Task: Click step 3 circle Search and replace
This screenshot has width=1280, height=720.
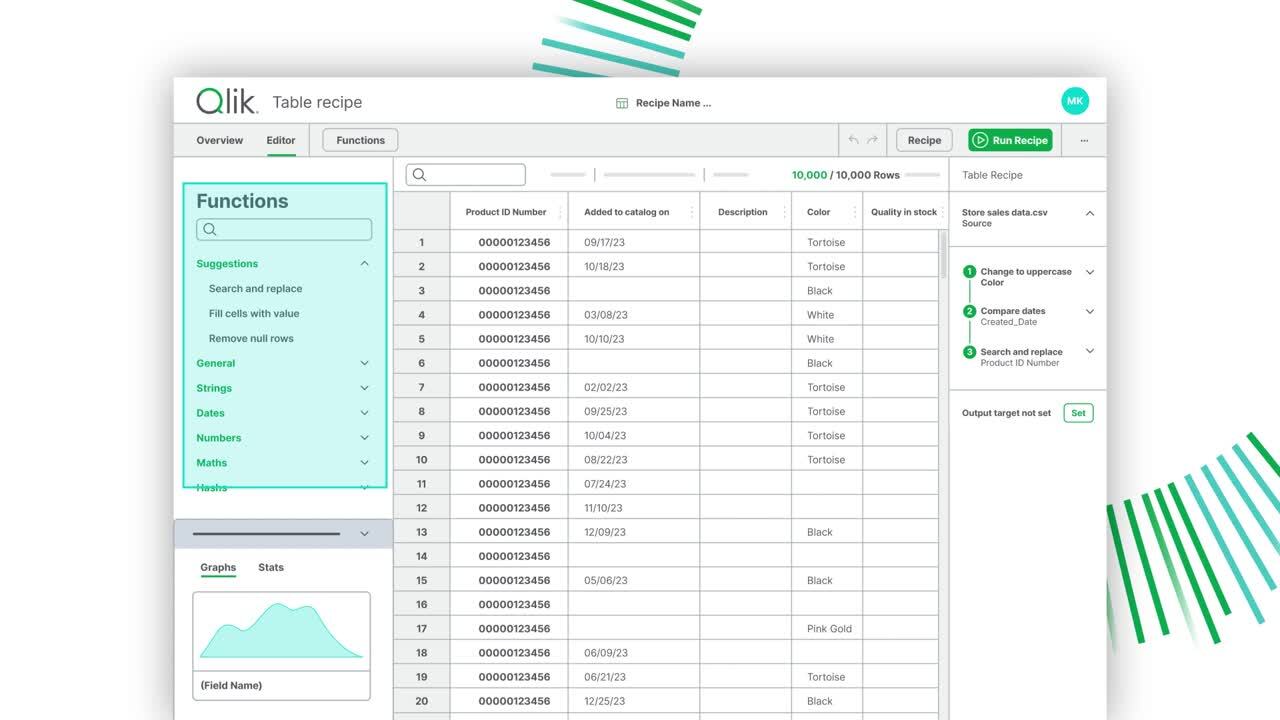Action: click(x=969, y=352)
